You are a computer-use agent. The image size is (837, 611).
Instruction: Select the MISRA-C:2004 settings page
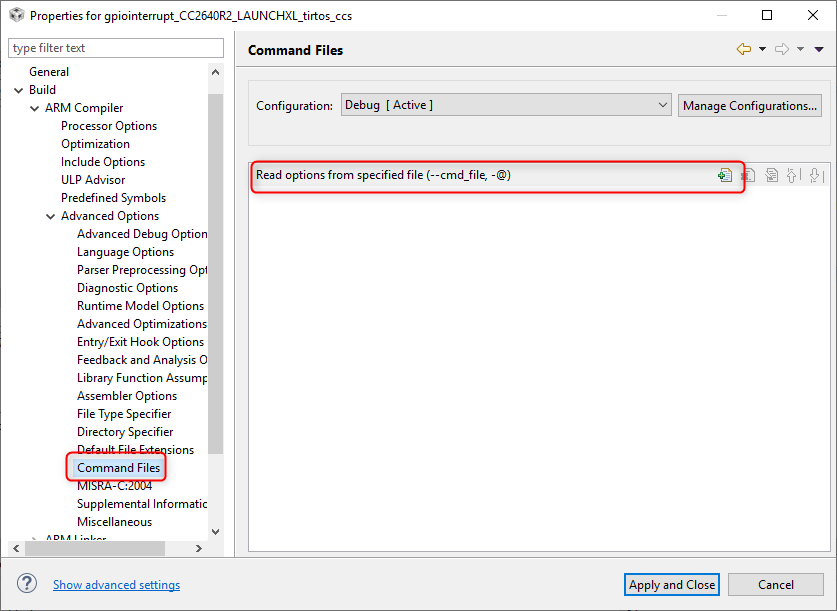(x=113, y=485)
